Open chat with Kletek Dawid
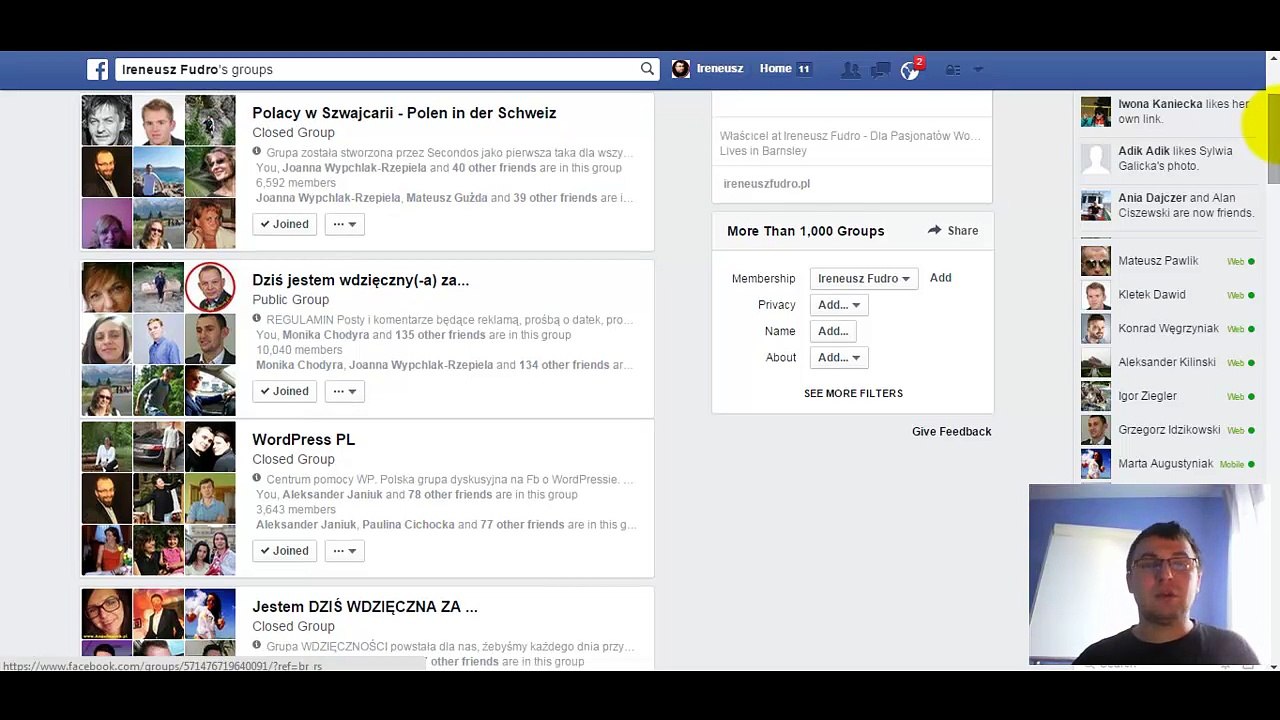This screenshot has width=1280, height=720. click(1168, 295)
